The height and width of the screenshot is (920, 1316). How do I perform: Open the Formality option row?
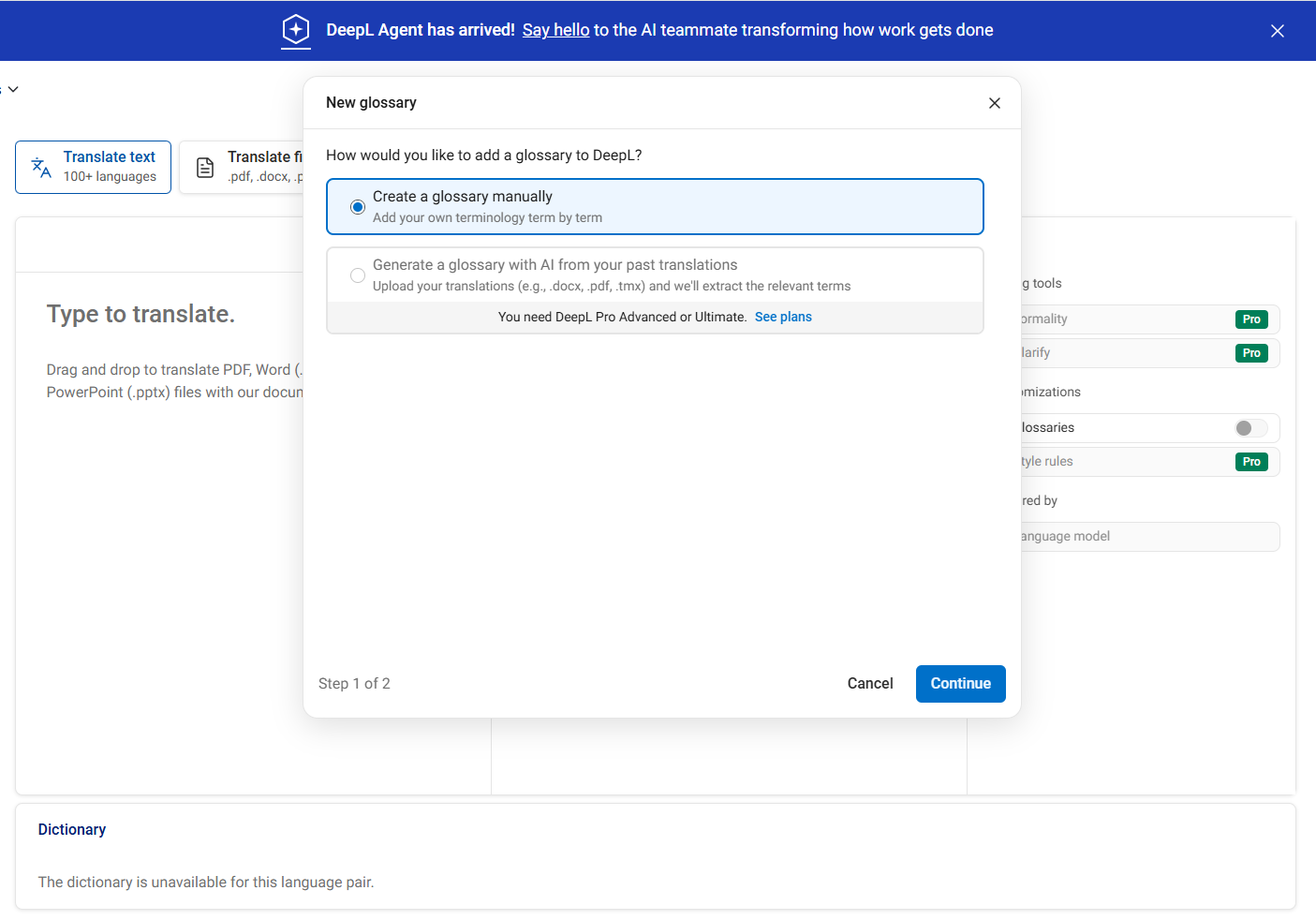click(x=1124, y=319)
